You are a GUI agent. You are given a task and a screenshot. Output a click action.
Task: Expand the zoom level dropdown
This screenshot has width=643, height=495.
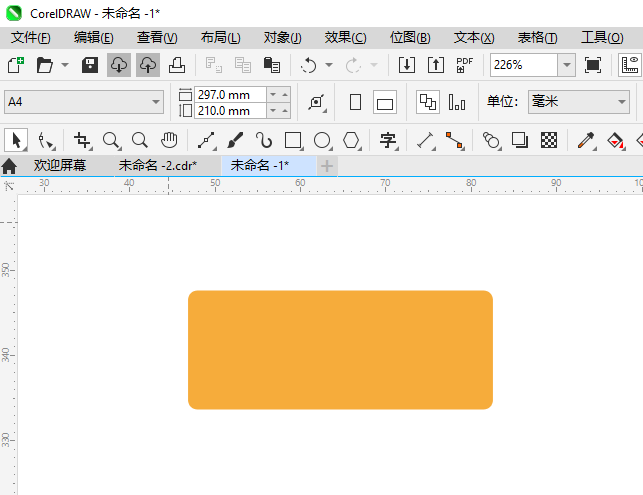coord(567,65)
